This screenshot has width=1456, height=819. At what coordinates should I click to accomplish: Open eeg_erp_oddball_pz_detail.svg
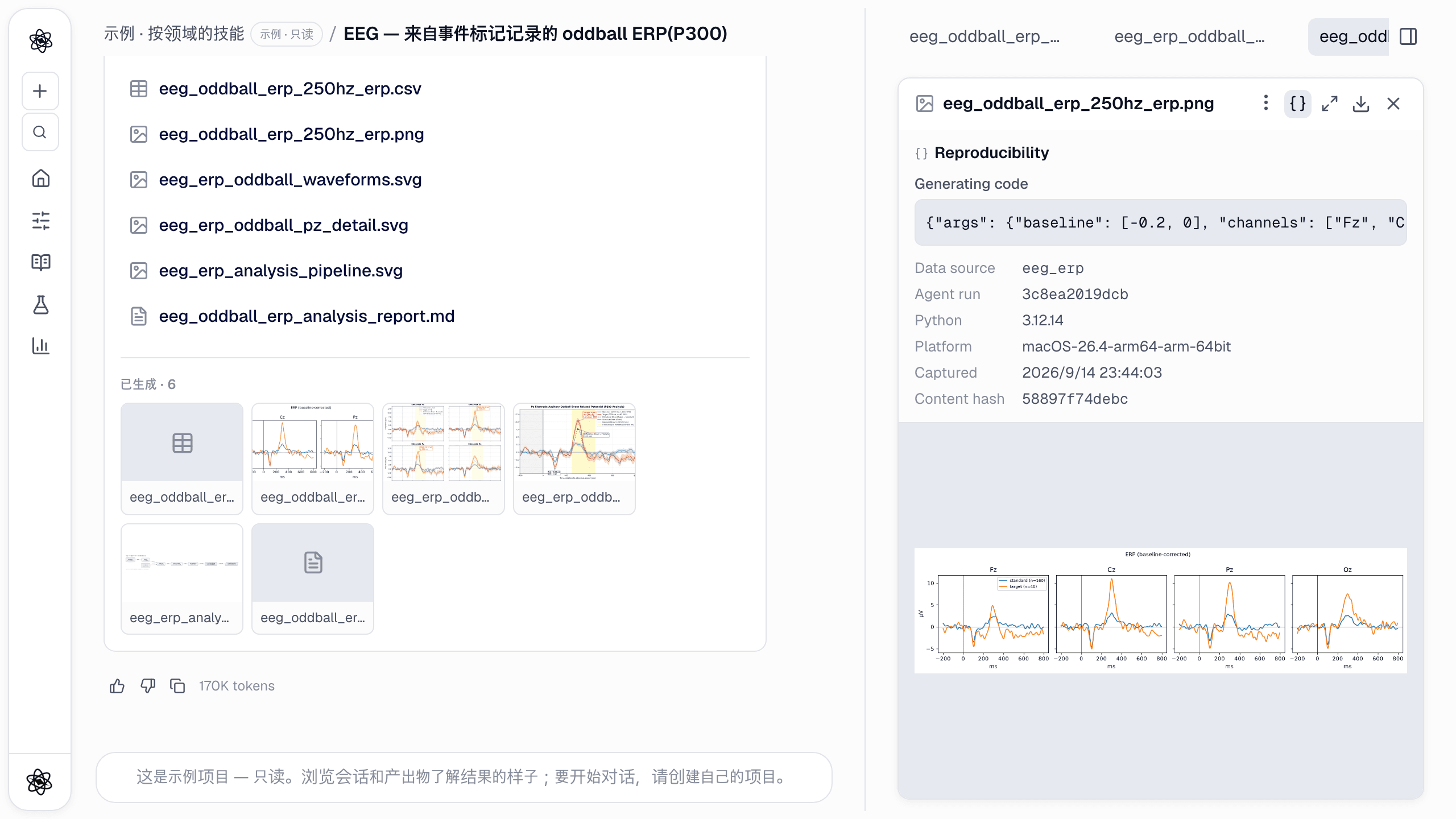283,225
